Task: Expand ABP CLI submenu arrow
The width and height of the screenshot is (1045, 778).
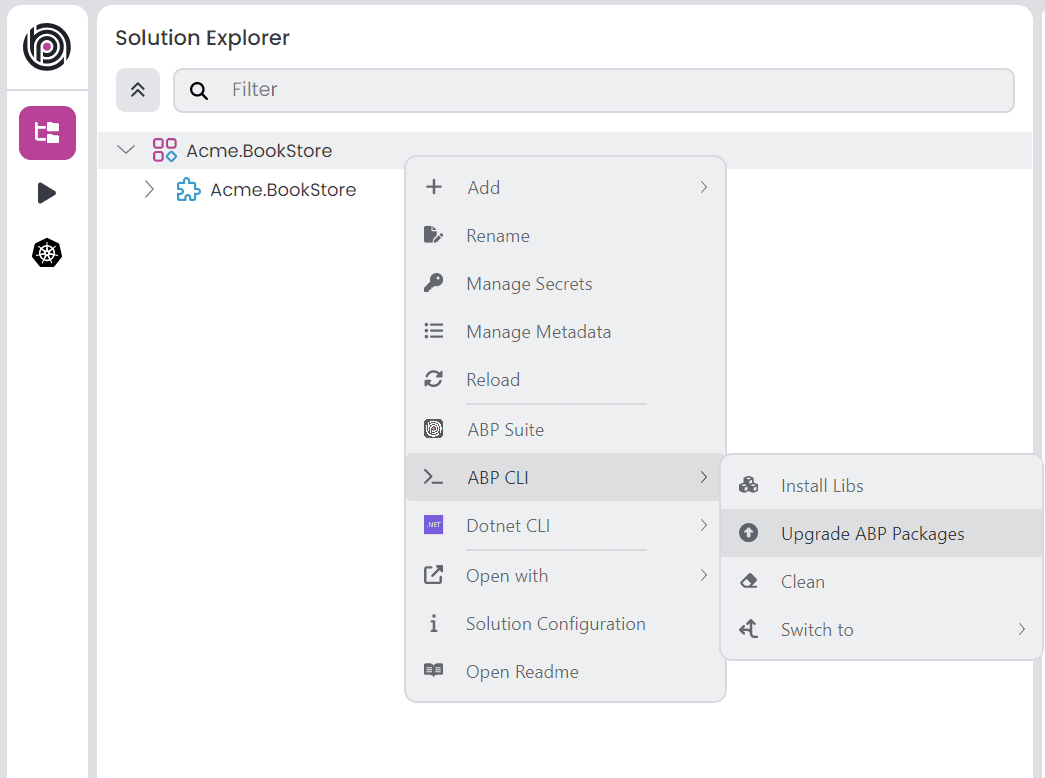Action: 704,477
